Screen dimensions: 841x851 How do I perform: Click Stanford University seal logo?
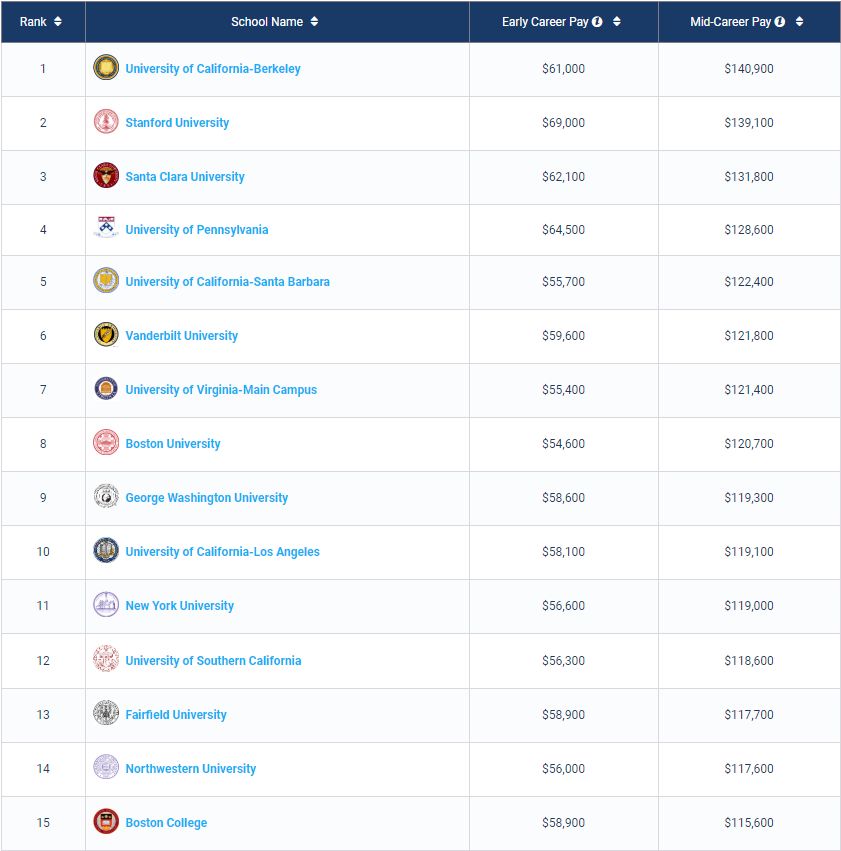[x=106, y=122]
